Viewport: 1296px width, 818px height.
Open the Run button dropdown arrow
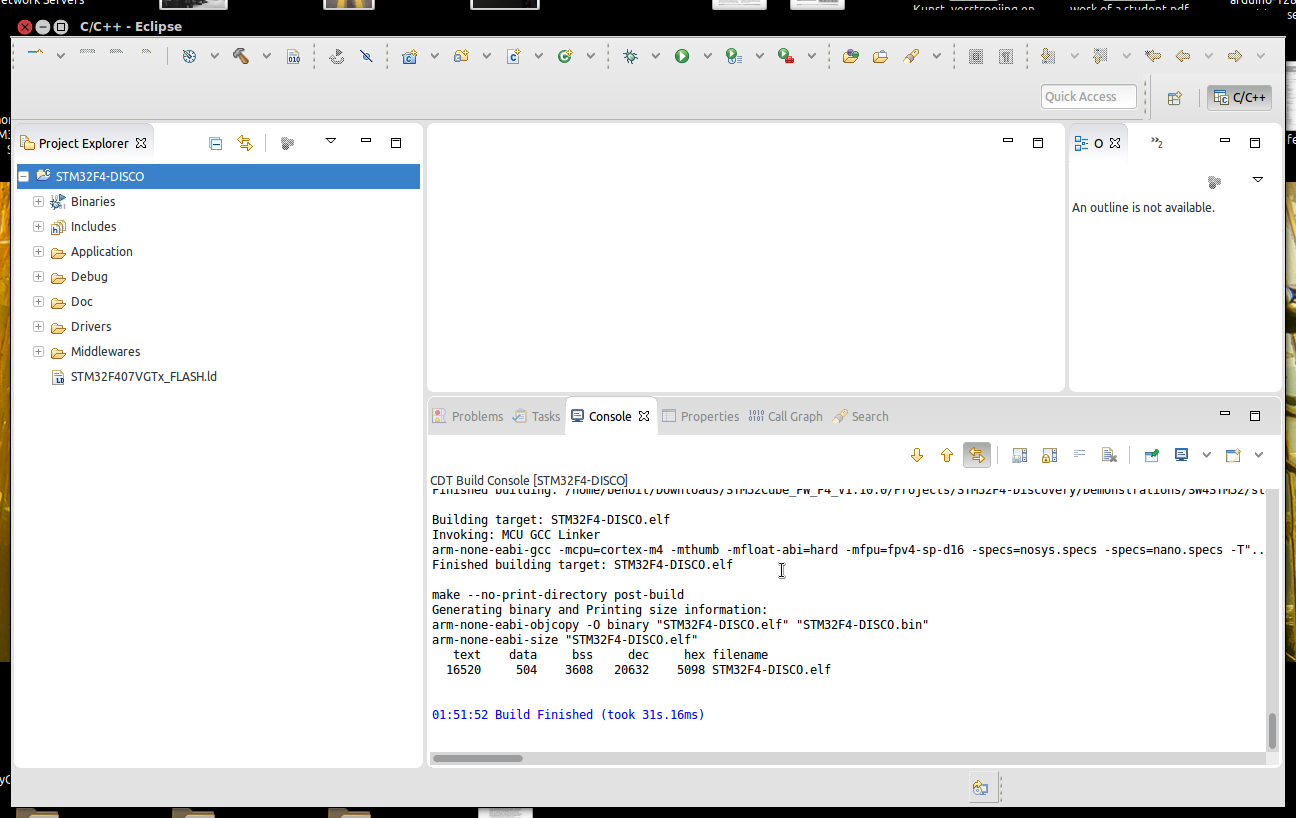[x=707, y=56]
